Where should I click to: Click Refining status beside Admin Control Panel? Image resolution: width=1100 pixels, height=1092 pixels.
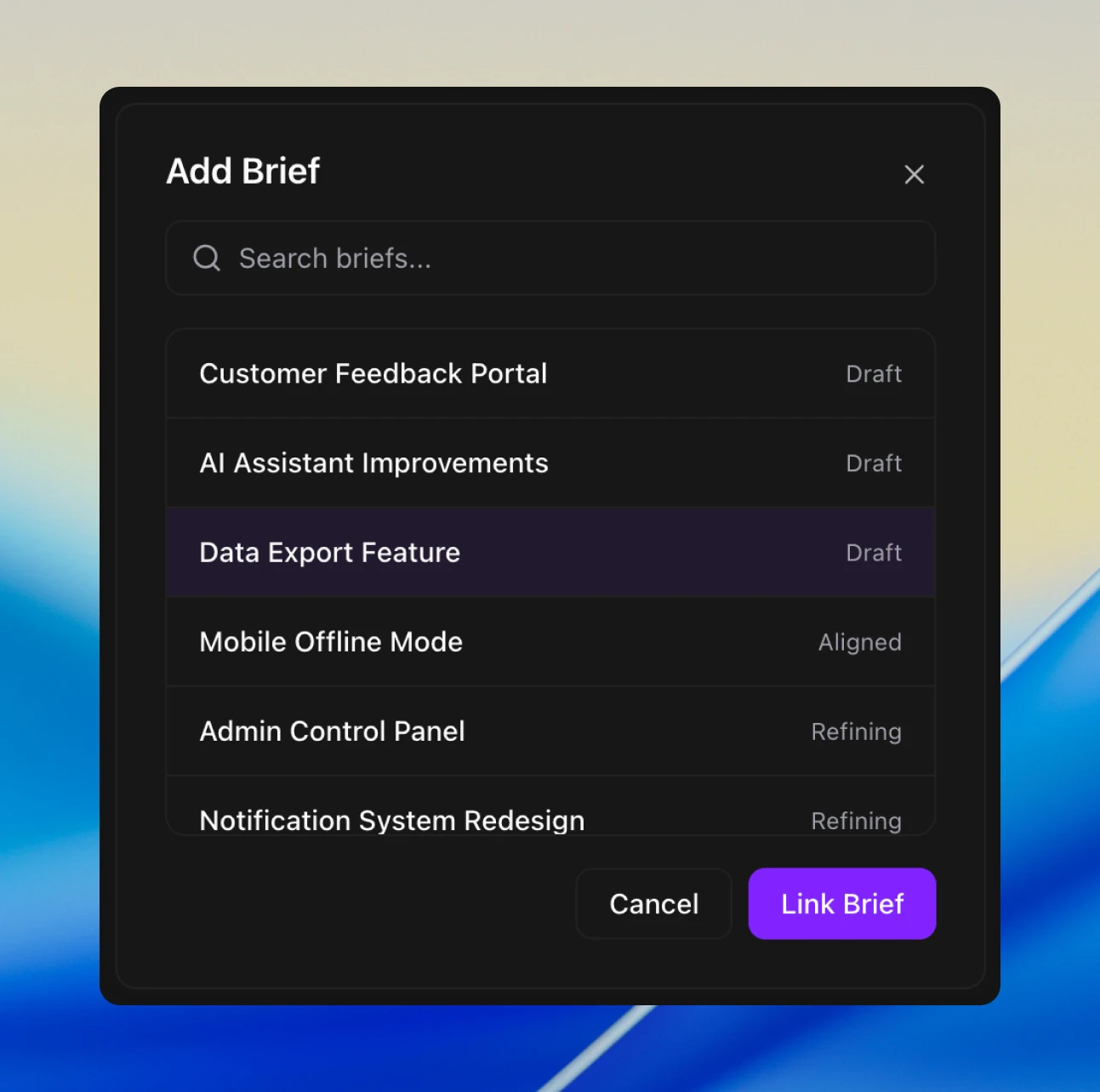pos(856,731)
